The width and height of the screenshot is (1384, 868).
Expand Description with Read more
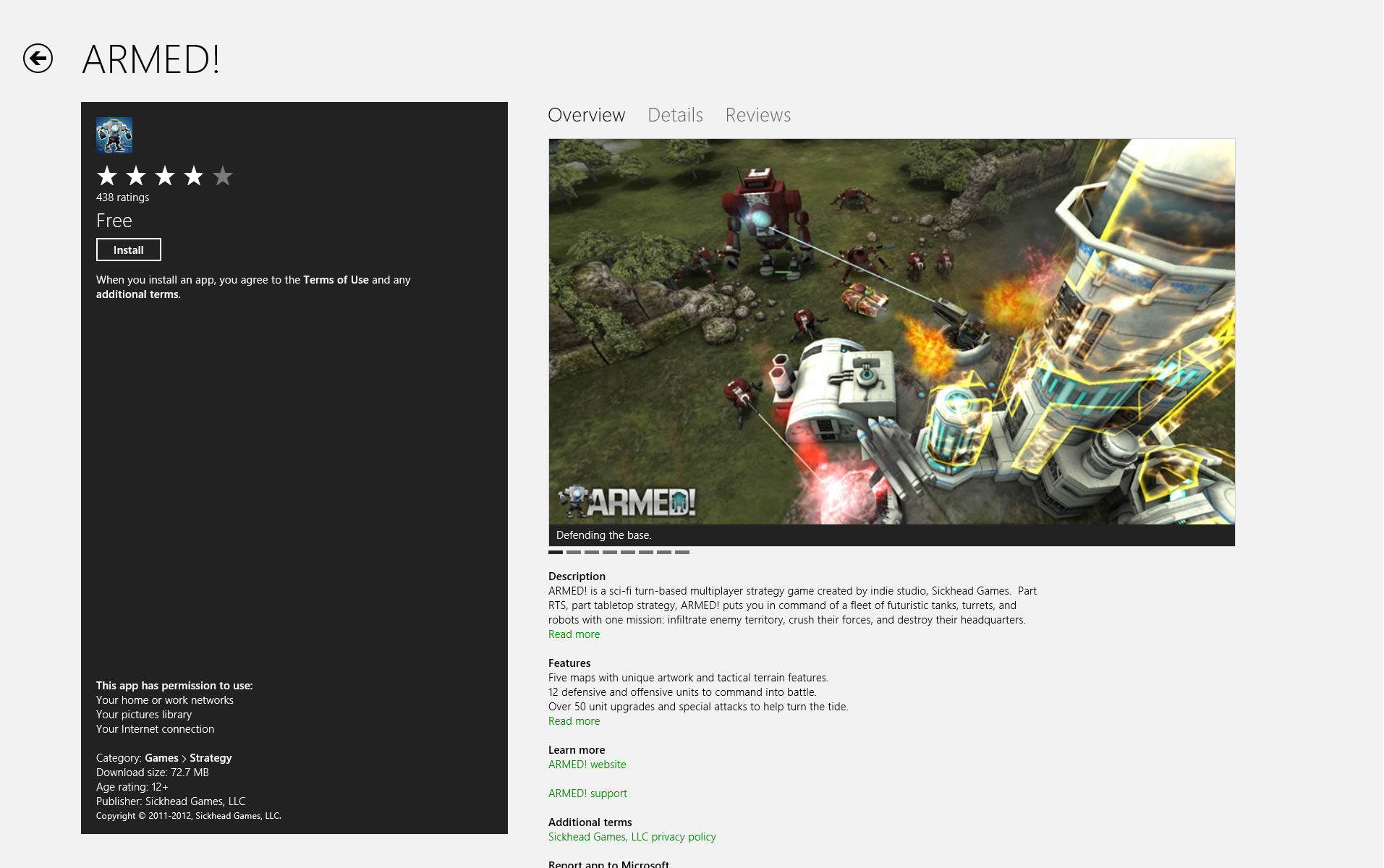574,634
